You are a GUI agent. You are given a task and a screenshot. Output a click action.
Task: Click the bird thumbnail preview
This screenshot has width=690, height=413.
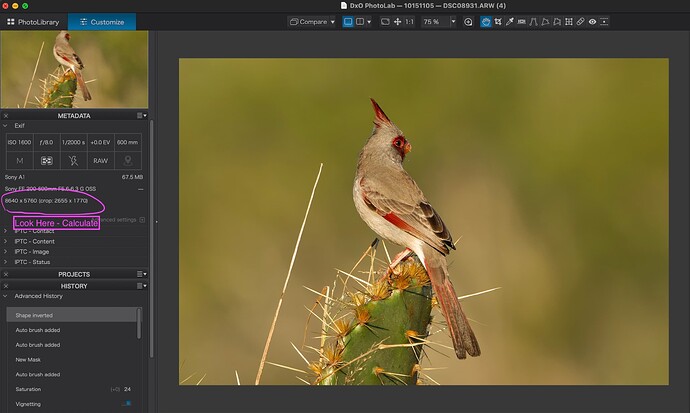coord(74,68)
